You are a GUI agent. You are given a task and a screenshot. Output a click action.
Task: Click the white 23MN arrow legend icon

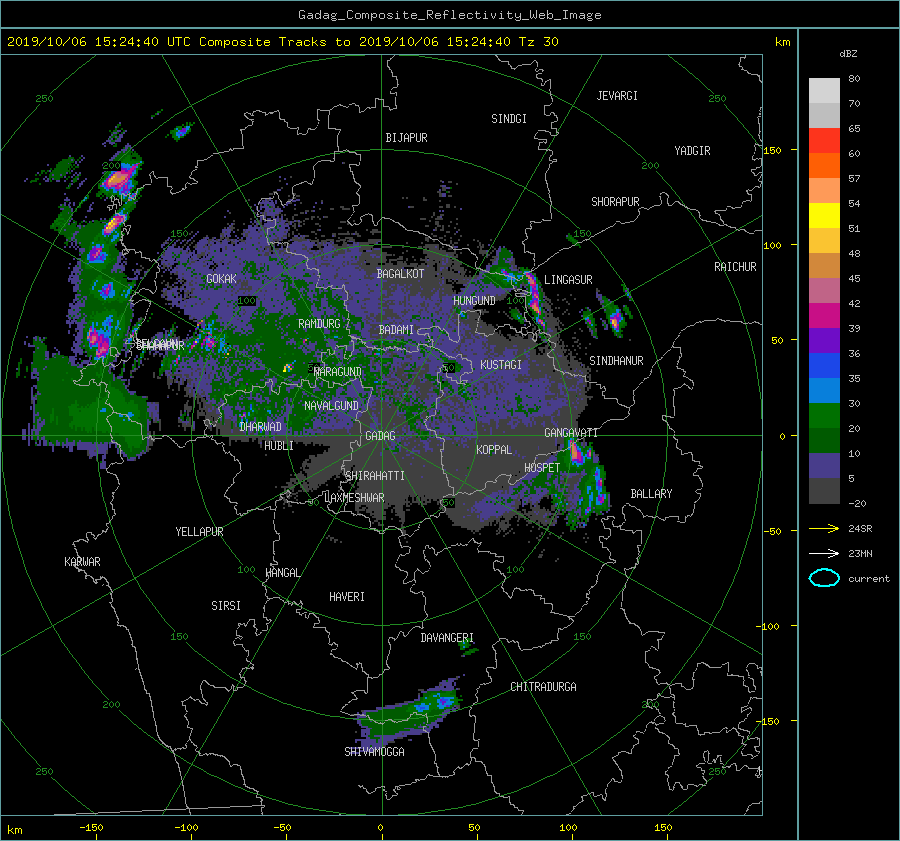(x=824, y=553)
